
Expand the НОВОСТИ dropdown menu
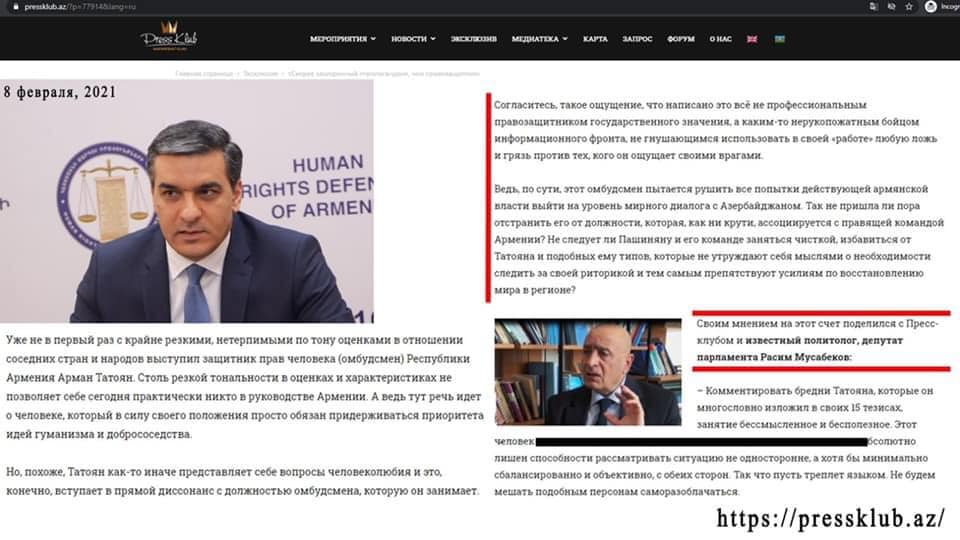click(413, 39)
